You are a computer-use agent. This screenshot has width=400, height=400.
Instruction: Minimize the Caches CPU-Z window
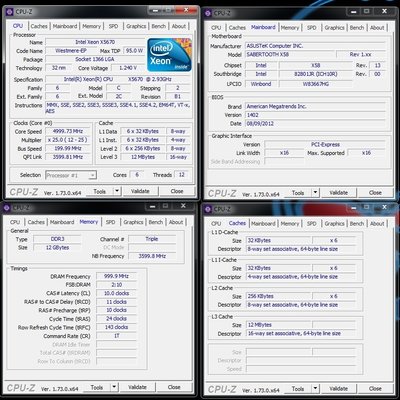354,207
